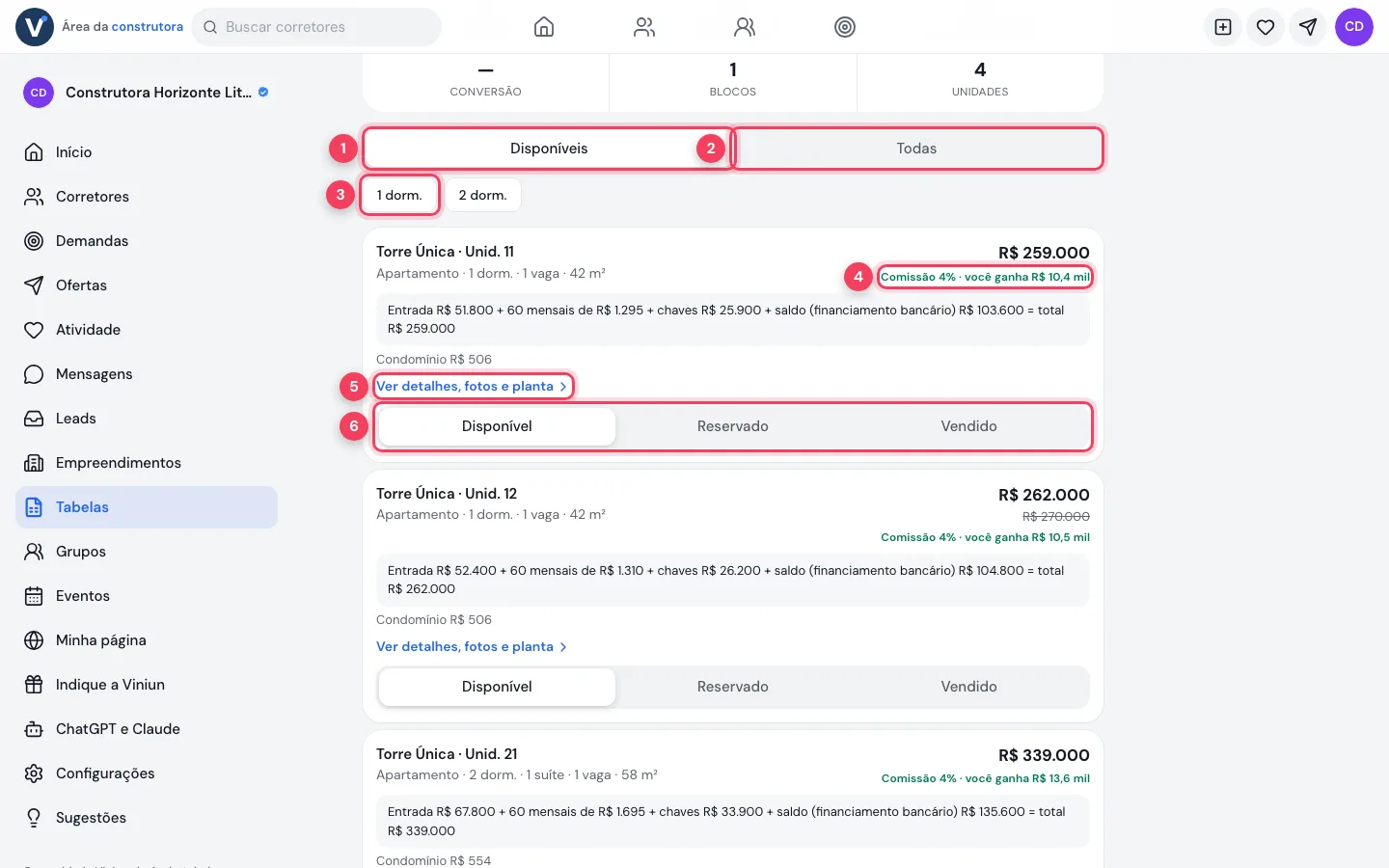Switch to Todas tab
1389x868 pixels.
point(916,149)
